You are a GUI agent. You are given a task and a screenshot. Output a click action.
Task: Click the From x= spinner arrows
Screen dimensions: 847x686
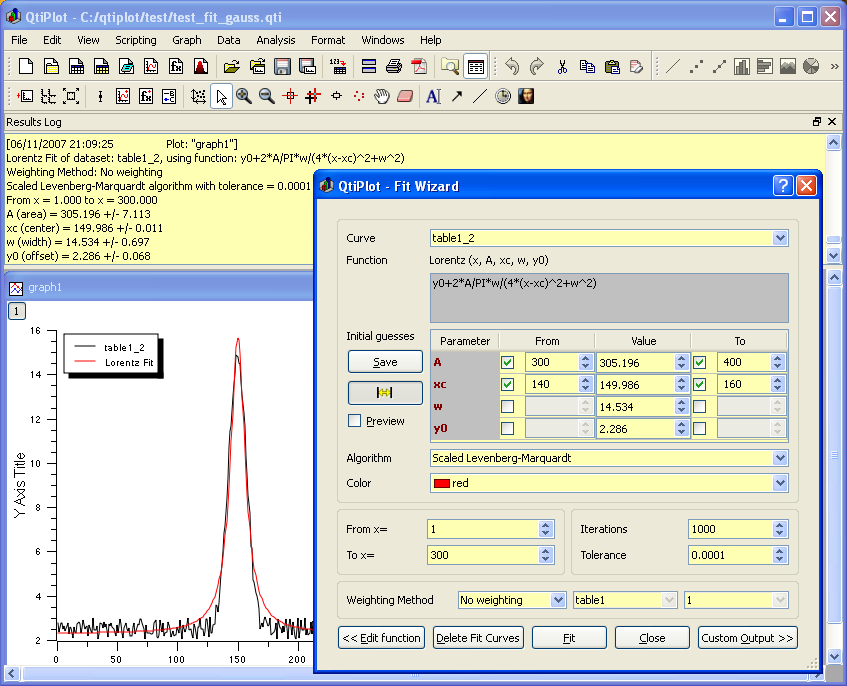(x=546, y=529)
